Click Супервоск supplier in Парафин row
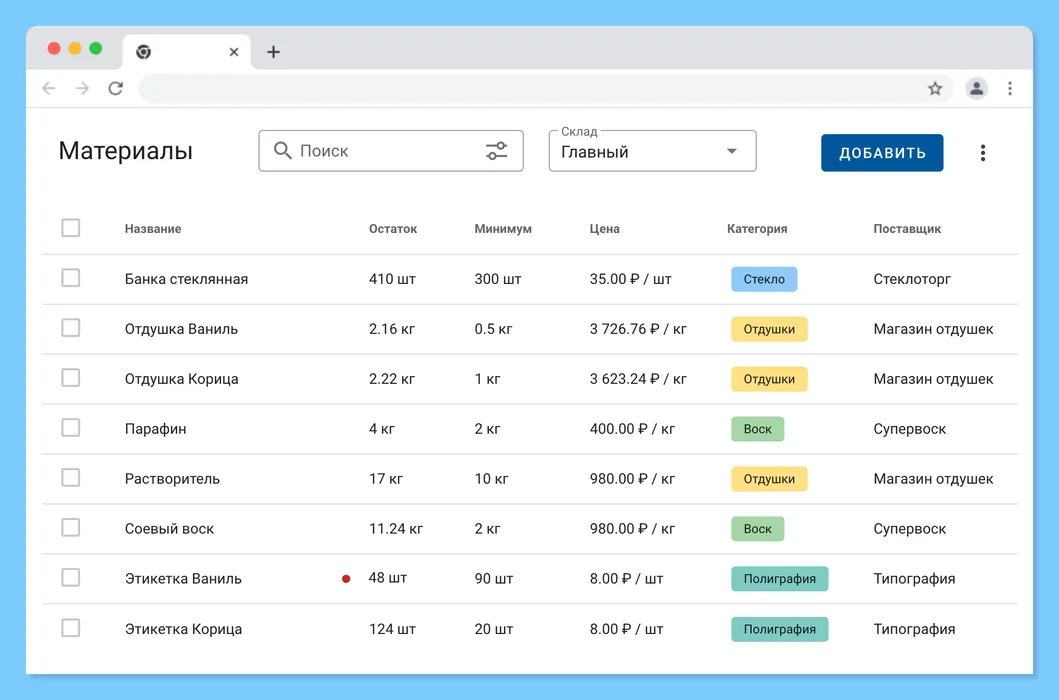Viewport: 1059px width, 700px height. click(x=910, y=429)
